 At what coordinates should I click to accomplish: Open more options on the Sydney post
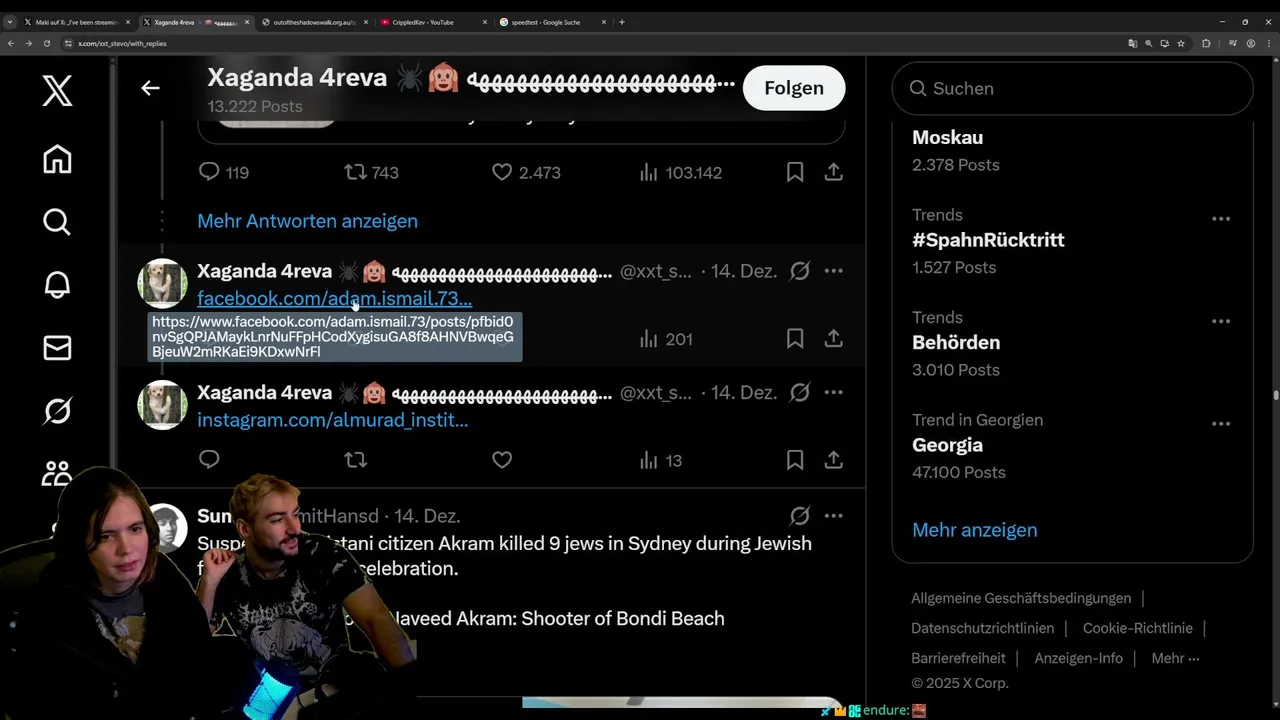click(x=833, y=516)
